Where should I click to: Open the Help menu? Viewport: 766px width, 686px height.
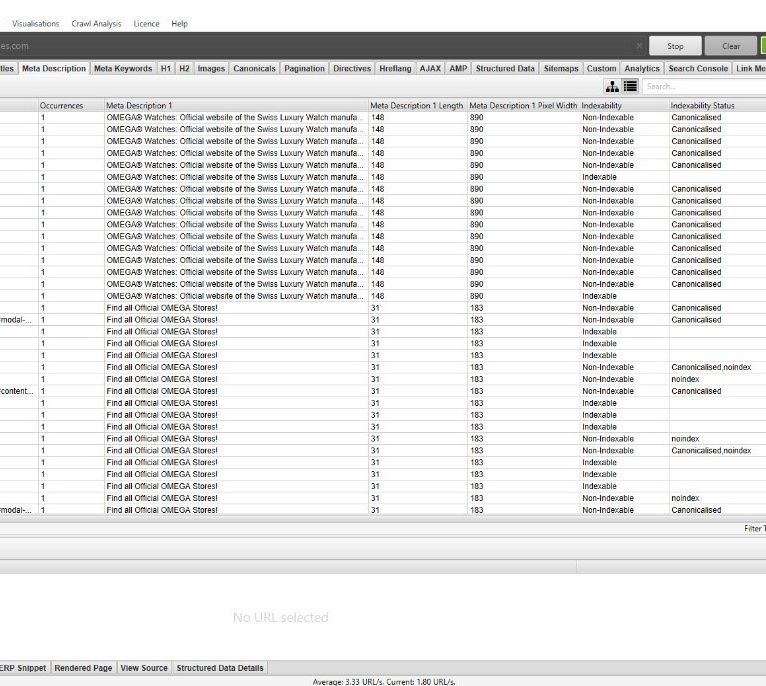[179, 23]
